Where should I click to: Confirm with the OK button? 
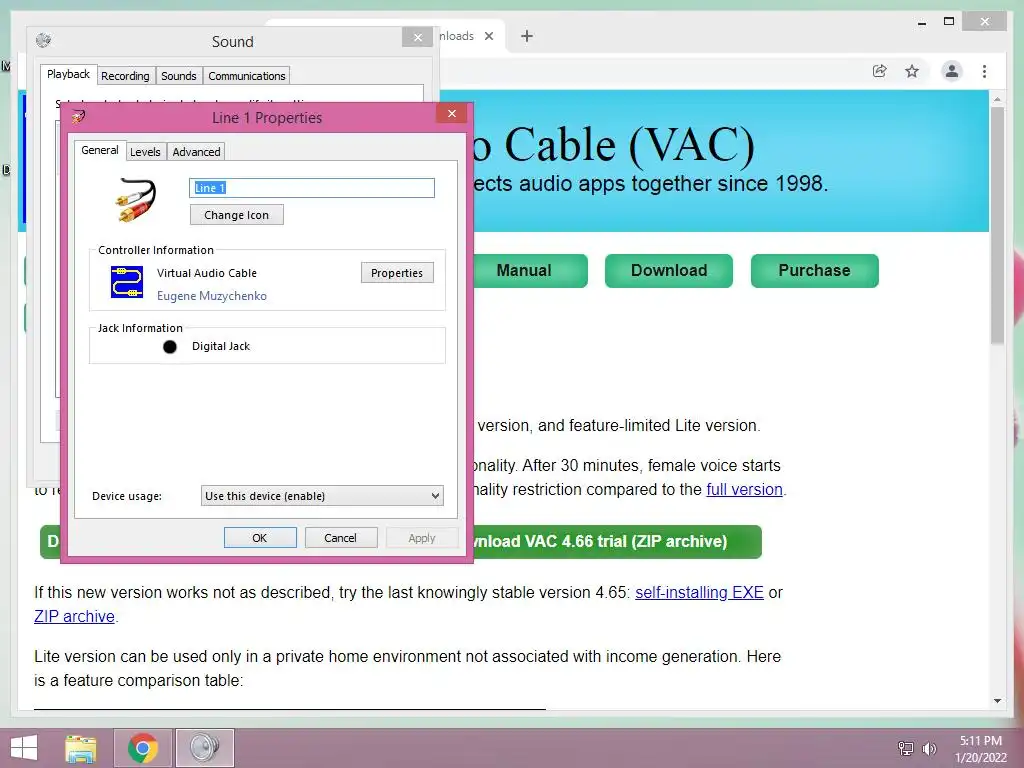[x=260, y=537]
